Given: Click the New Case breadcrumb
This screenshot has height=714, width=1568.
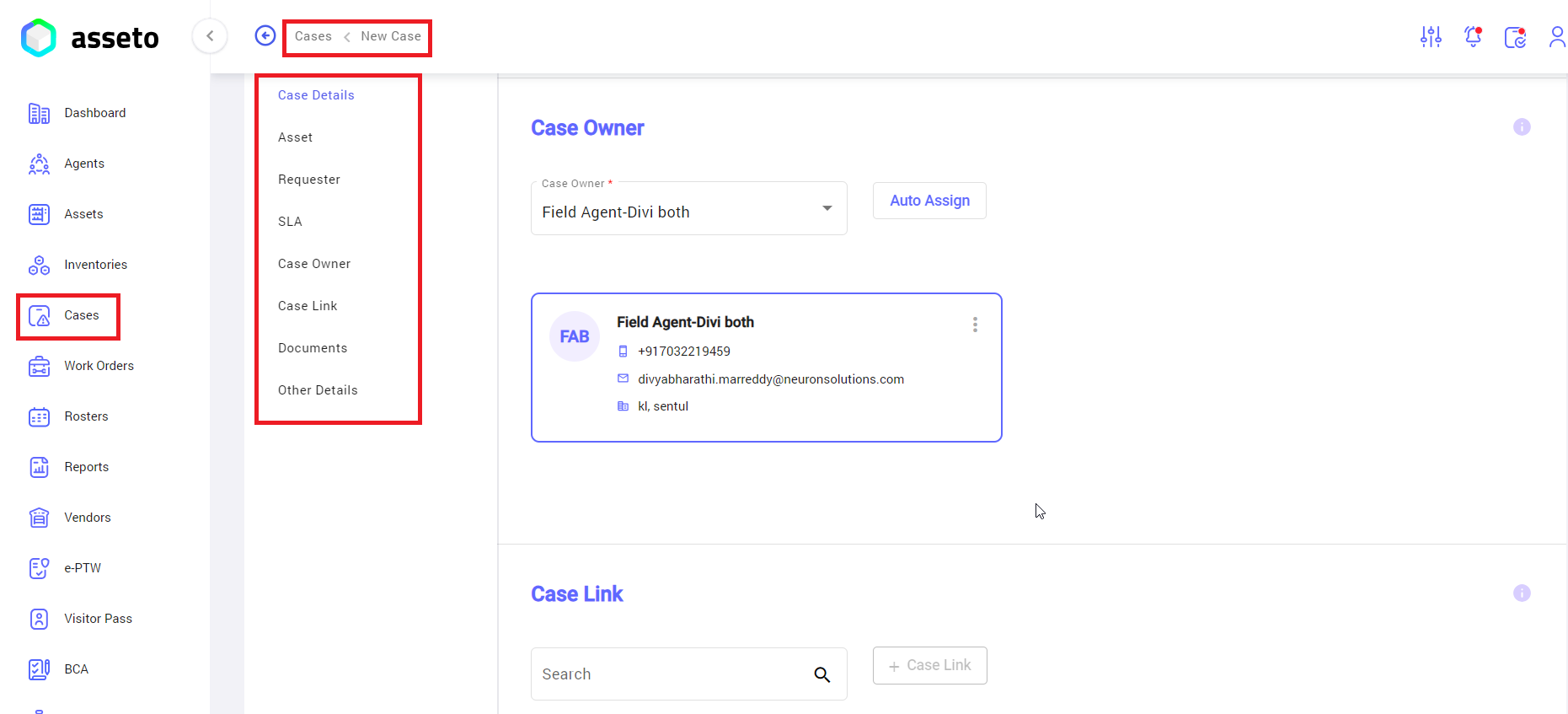Looking at the screenshot, I should (x=391, y=36).
